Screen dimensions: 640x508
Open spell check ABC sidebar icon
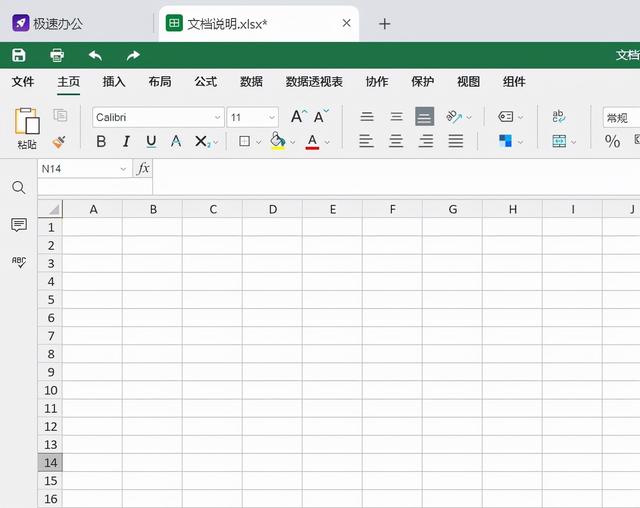click(19, 262)
